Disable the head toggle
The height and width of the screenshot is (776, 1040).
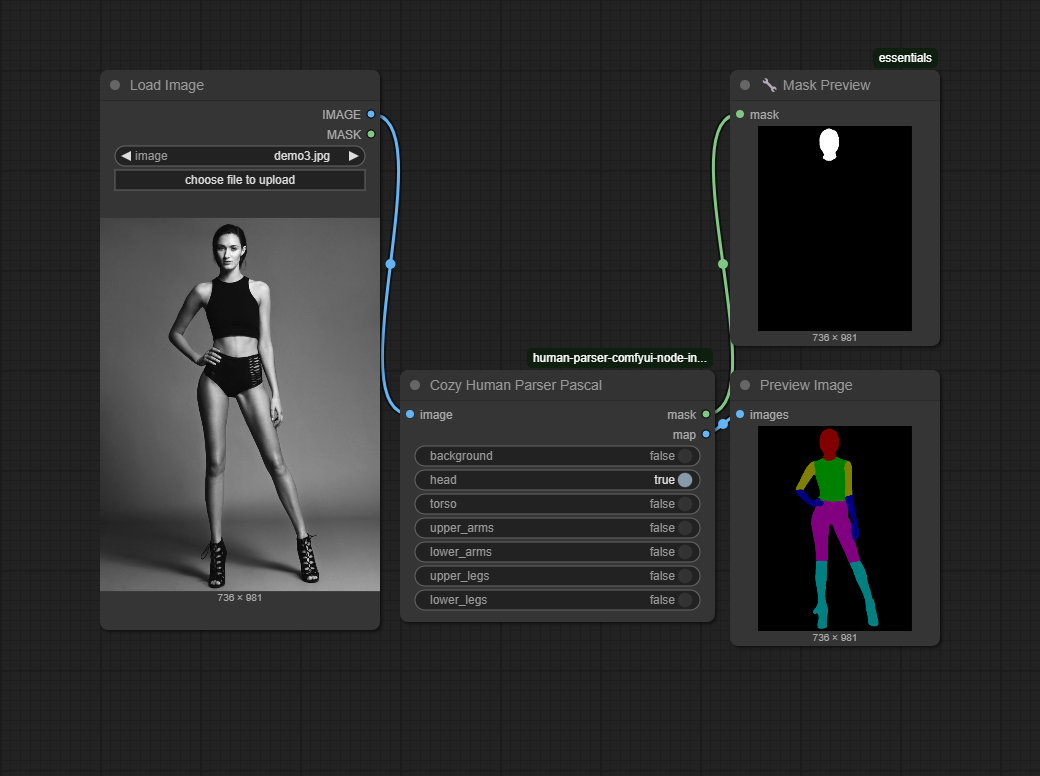point(684,480)
